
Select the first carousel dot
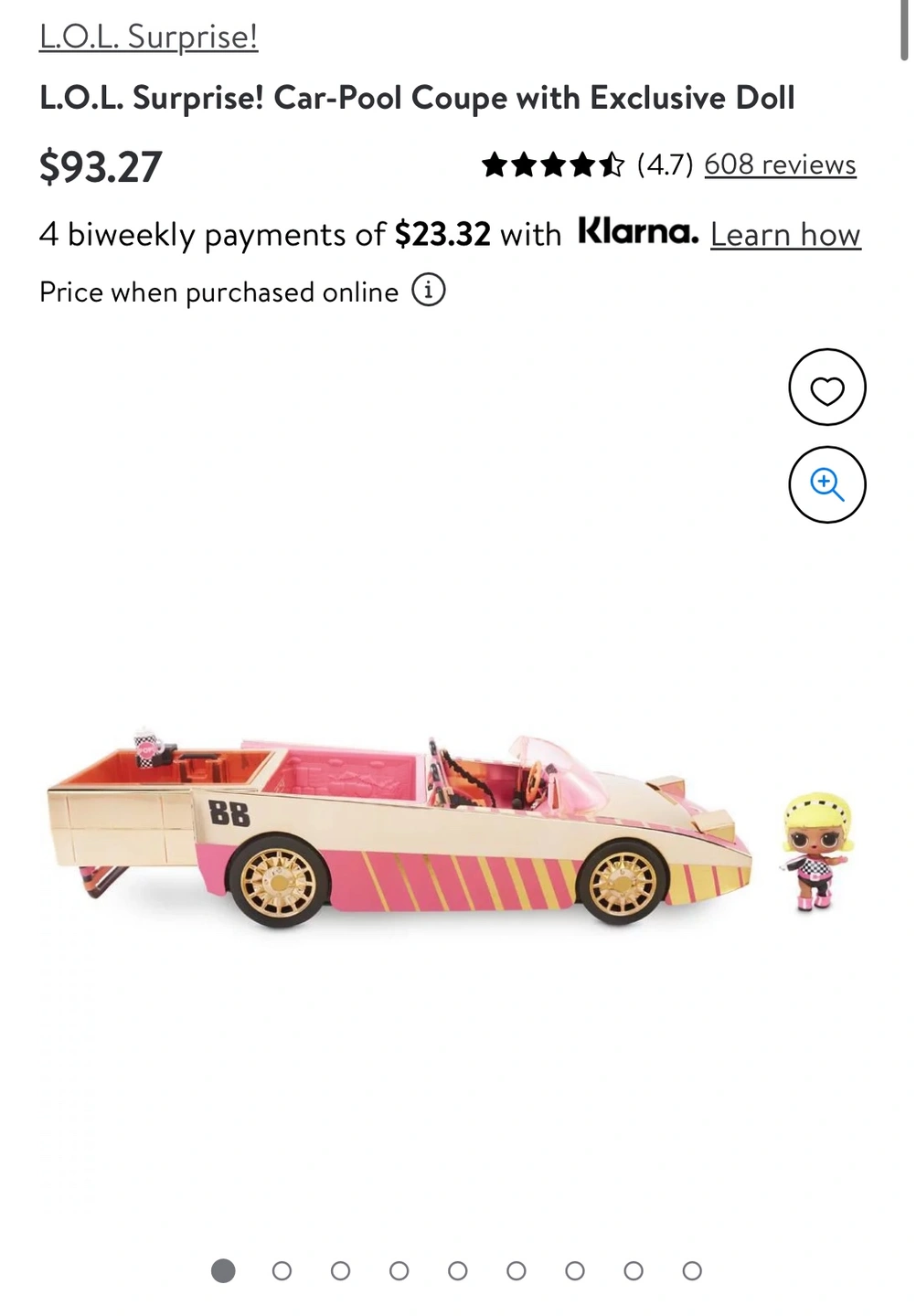(x=223, y=1270)
